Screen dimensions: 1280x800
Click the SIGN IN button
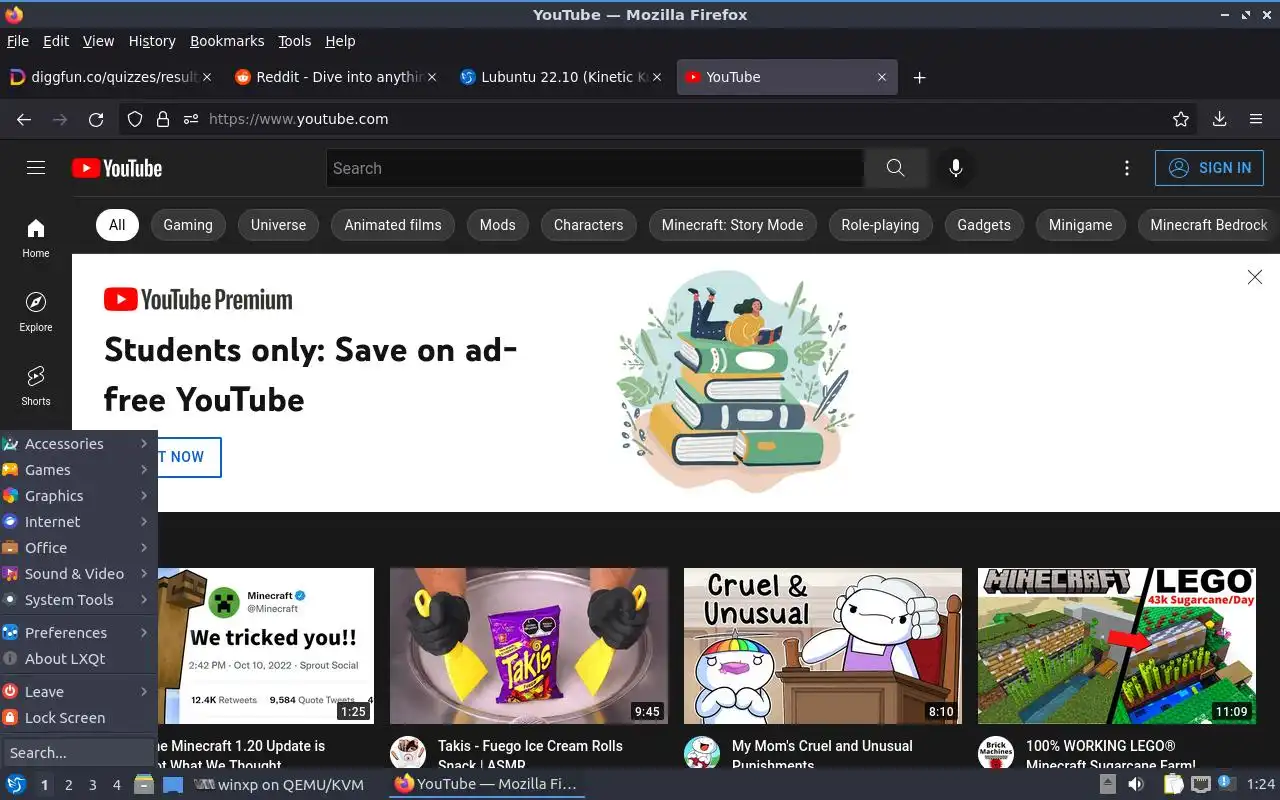click(x=1209, y=168)
